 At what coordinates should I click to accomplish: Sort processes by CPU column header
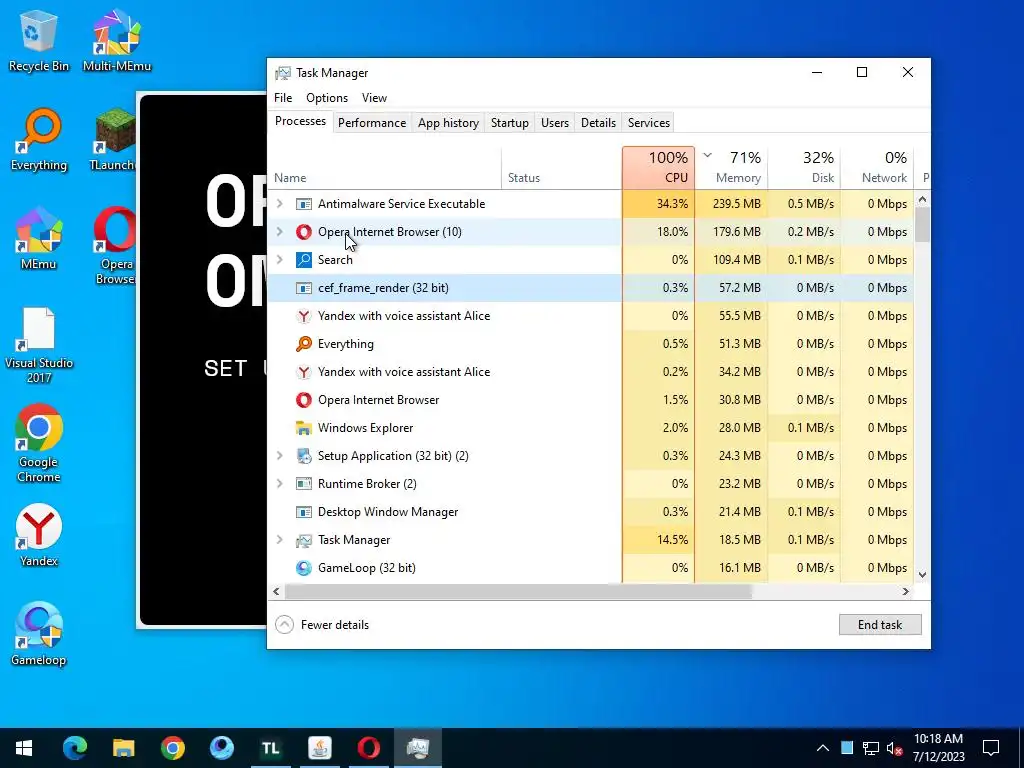point(658,168)
